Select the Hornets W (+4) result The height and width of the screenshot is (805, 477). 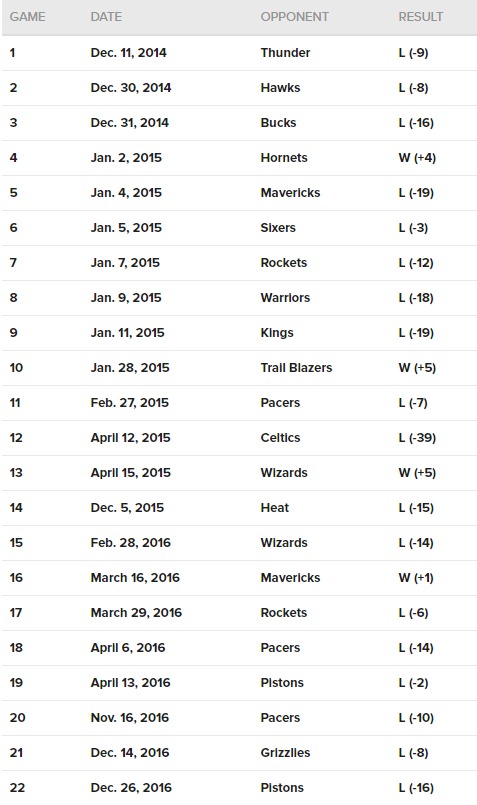[x=417, y=158]
